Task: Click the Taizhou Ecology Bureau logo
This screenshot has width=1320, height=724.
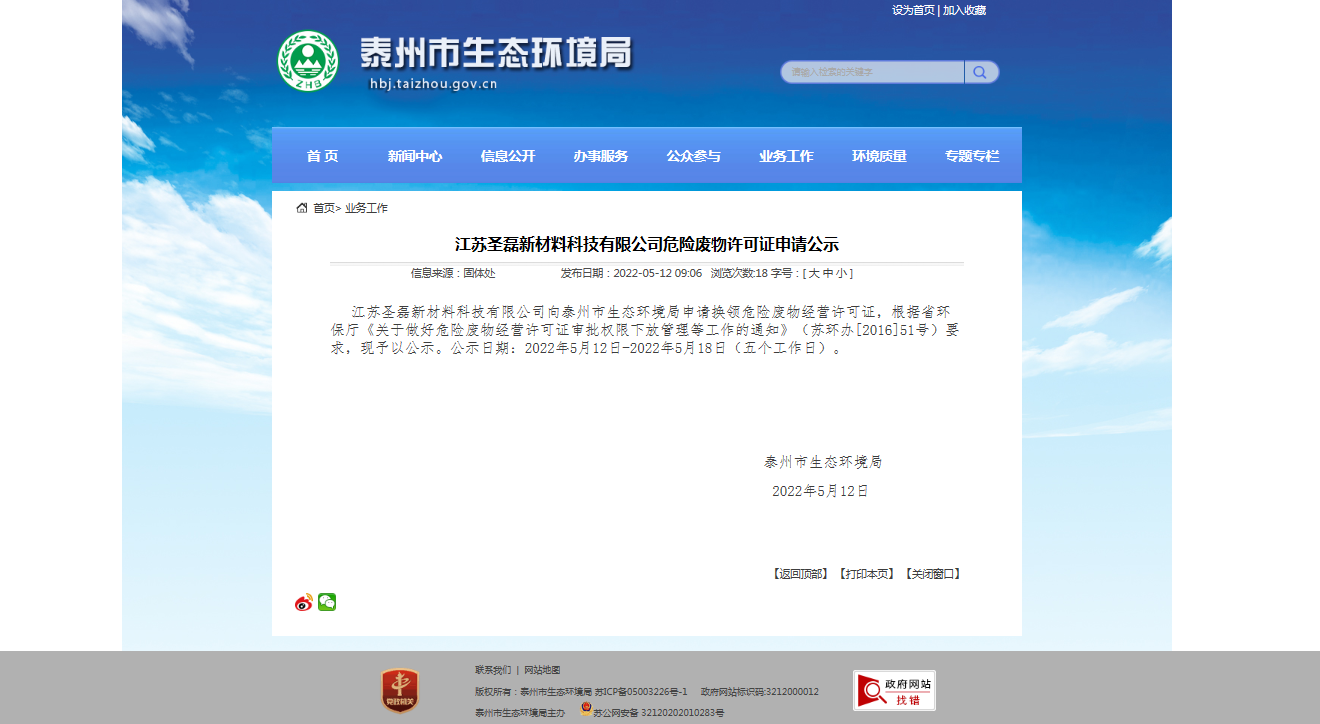Action: tap(307, 61)
